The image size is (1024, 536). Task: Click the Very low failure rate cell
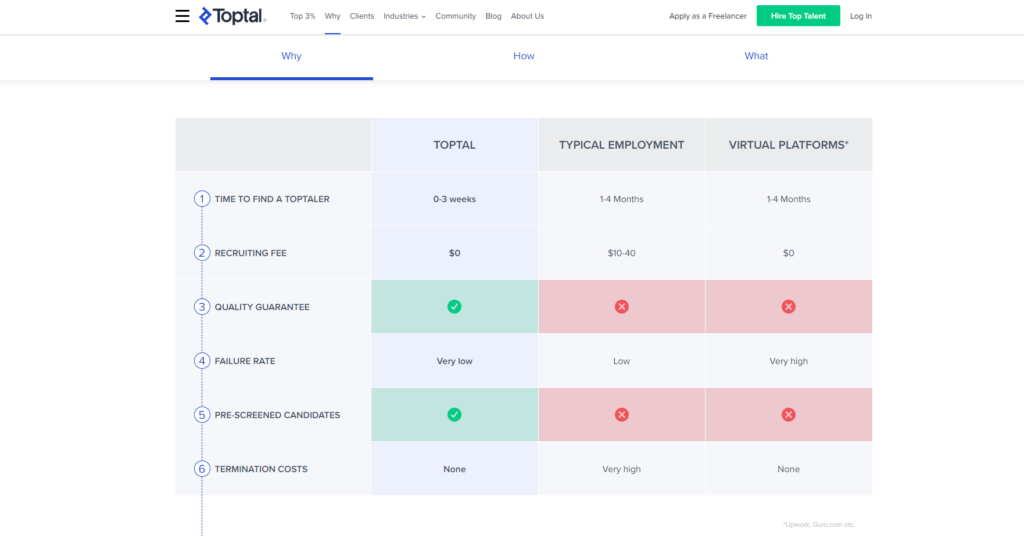click(455, 361)
